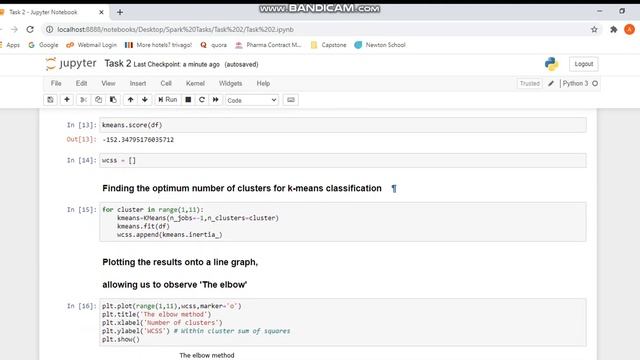This screenshot has height=360, width=640.
Task: Open the Pharma Contract M... bookmark
Action: pos(268,45)
